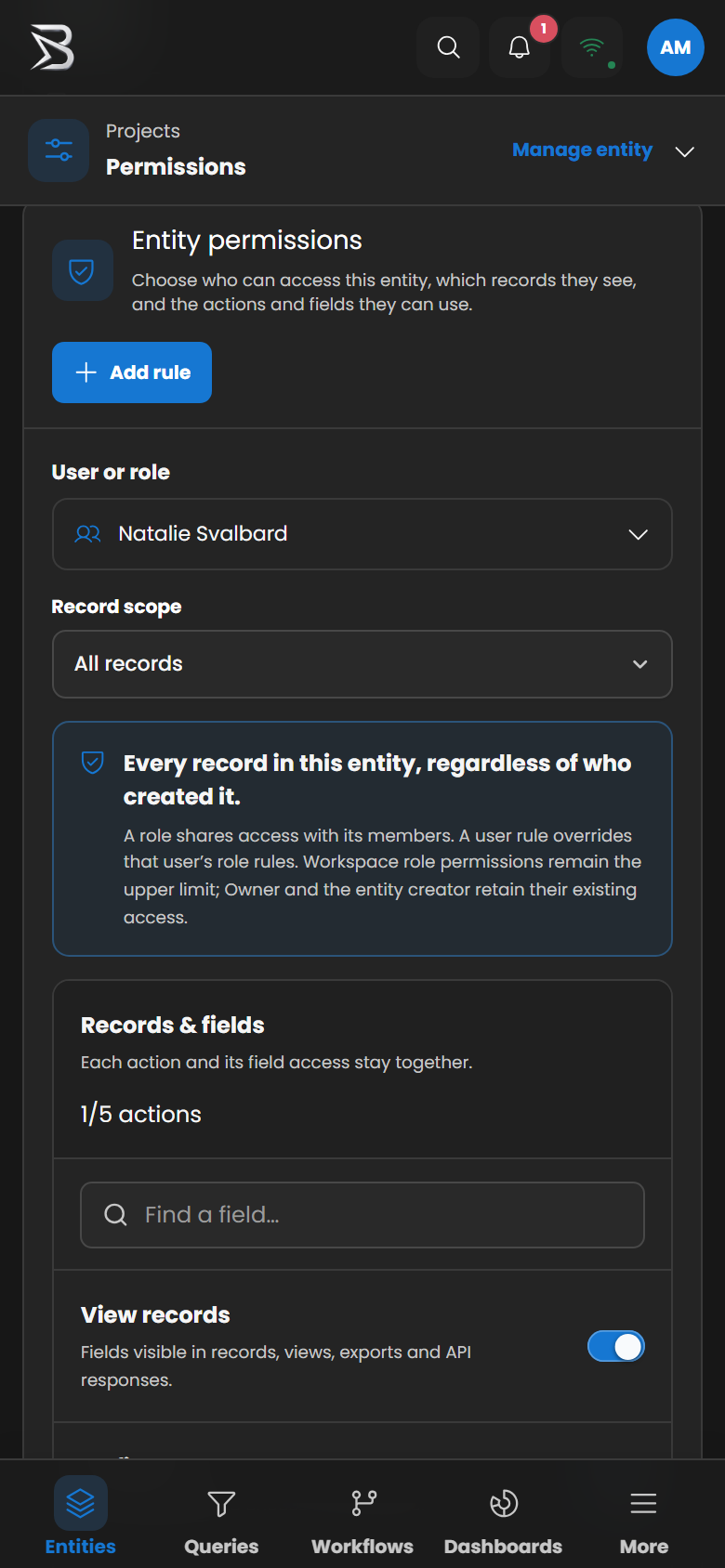Open the User or role dropdown
The image size is (725, 1568).
362,534
